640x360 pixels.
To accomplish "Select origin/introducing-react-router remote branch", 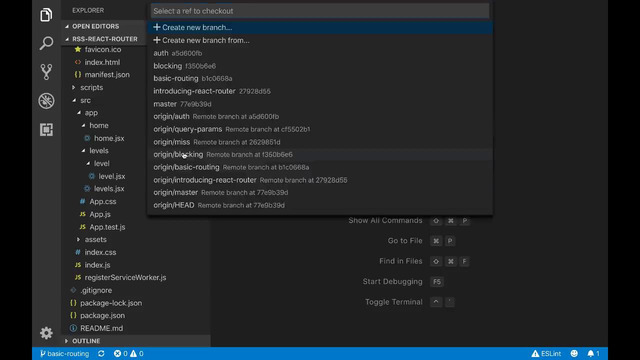I will click(x=320, y=180).
